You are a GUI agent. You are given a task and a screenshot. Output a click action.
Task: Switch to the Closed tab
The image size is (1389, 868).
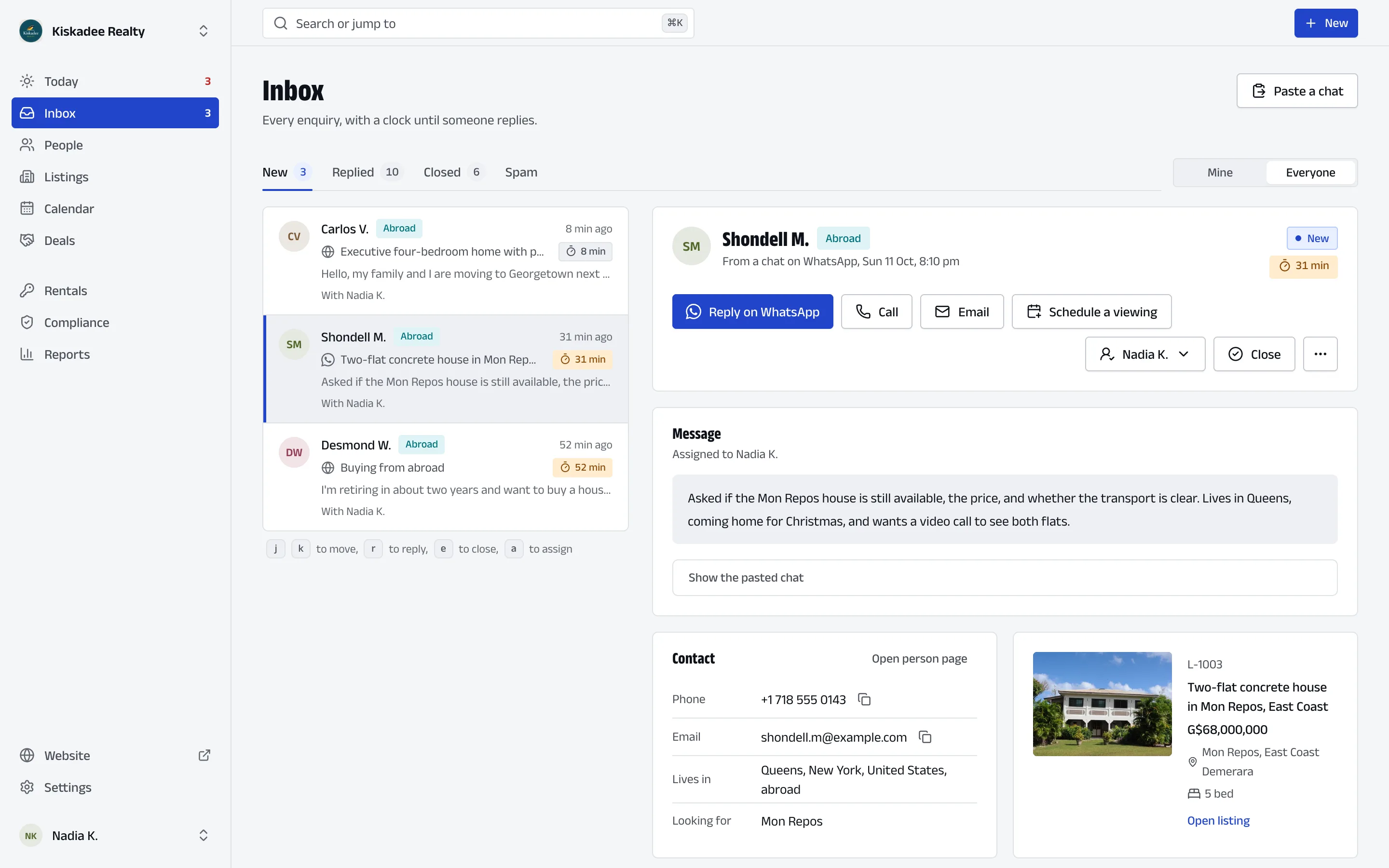point(454,172)
